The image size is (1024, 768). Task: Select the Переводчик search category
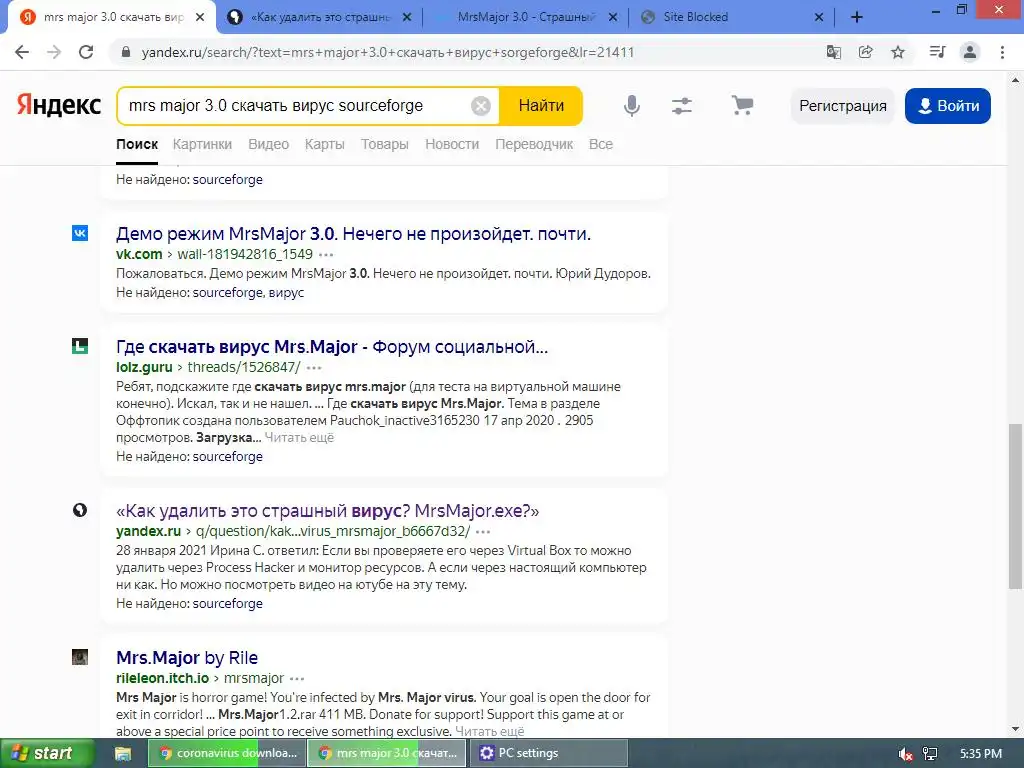534,144
